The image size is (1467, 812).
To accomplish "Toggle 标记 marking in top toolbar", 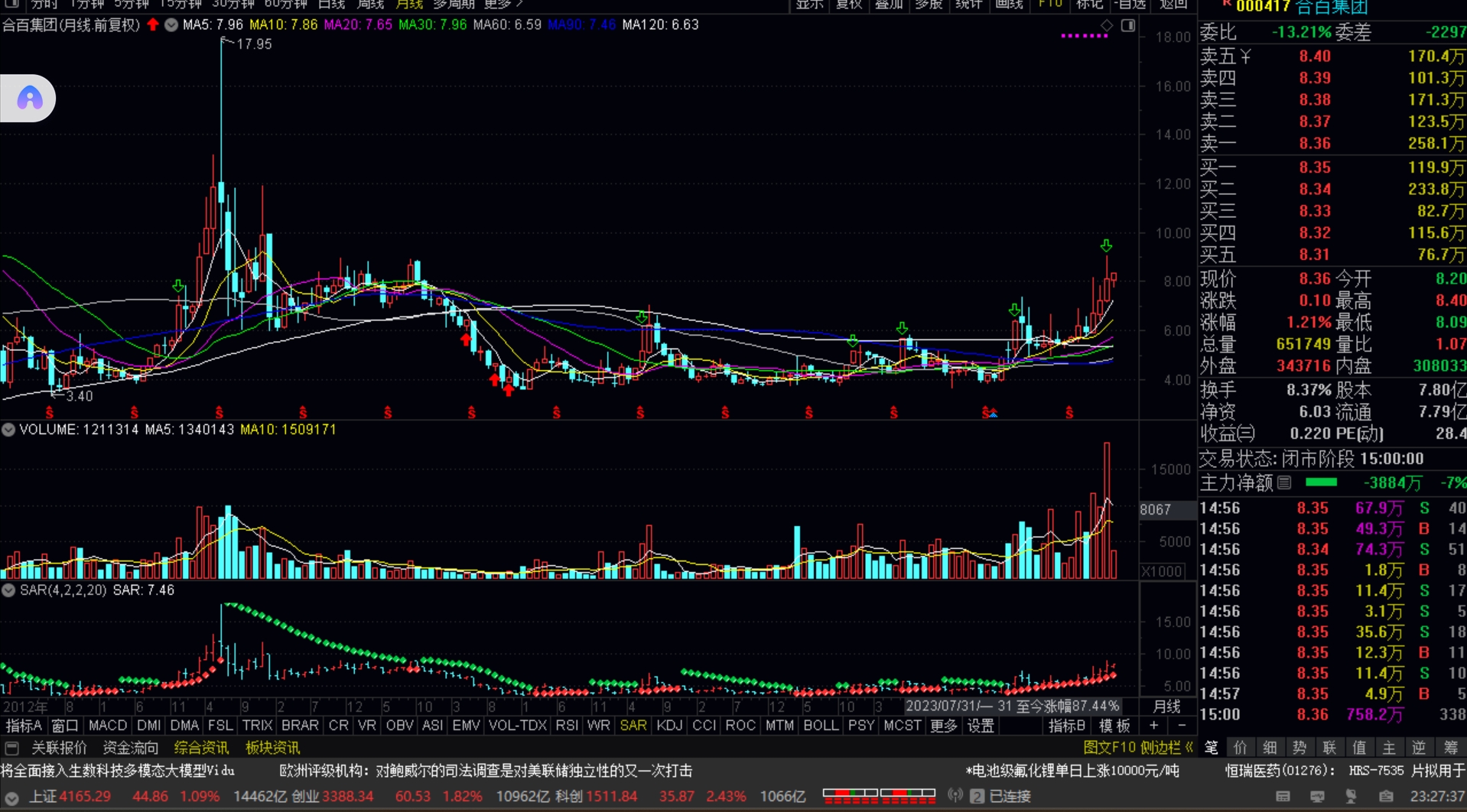I will 1089,5.
